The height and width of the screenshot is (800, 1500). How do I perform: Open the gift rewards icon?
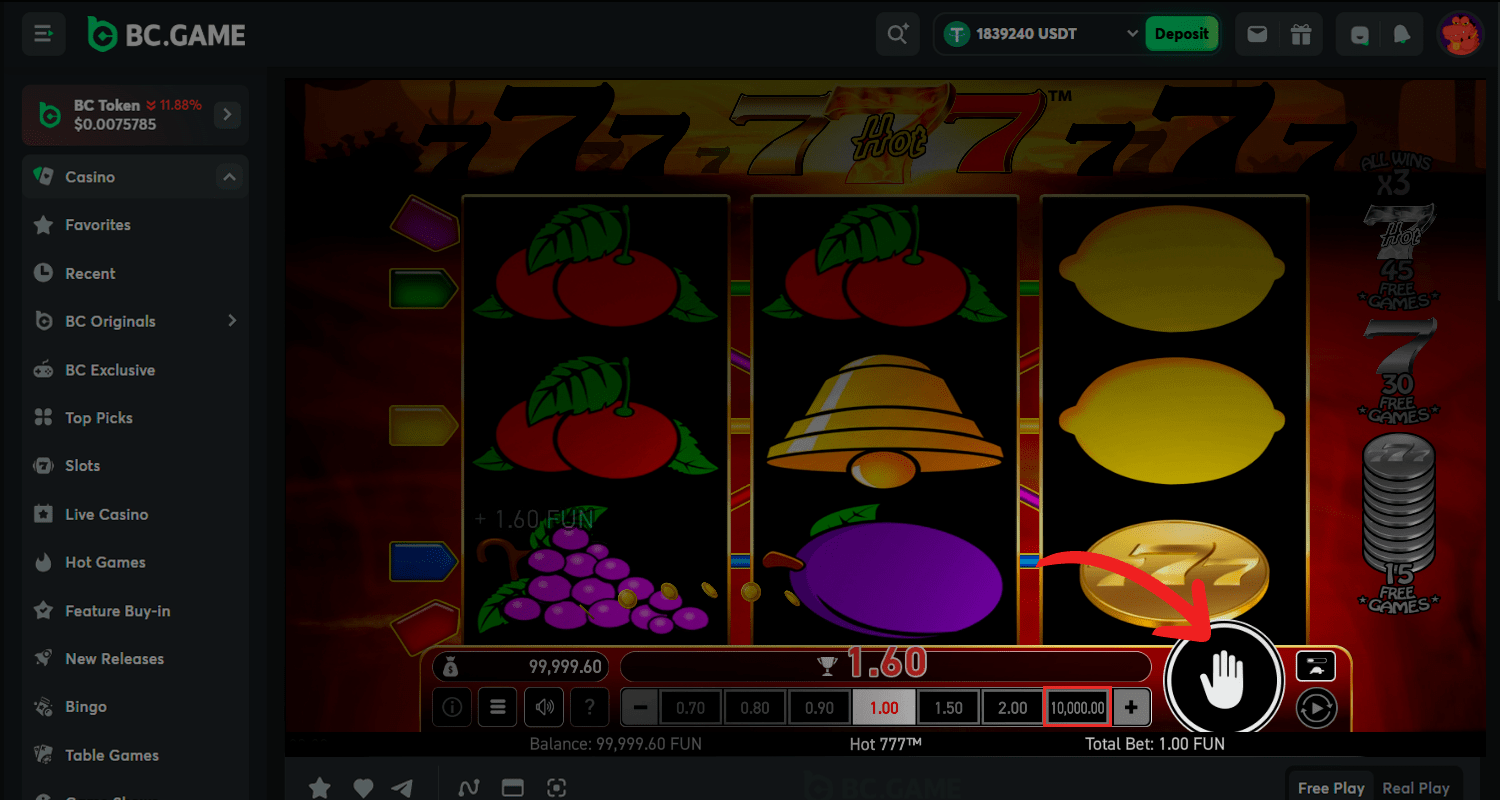[1300, 34]
